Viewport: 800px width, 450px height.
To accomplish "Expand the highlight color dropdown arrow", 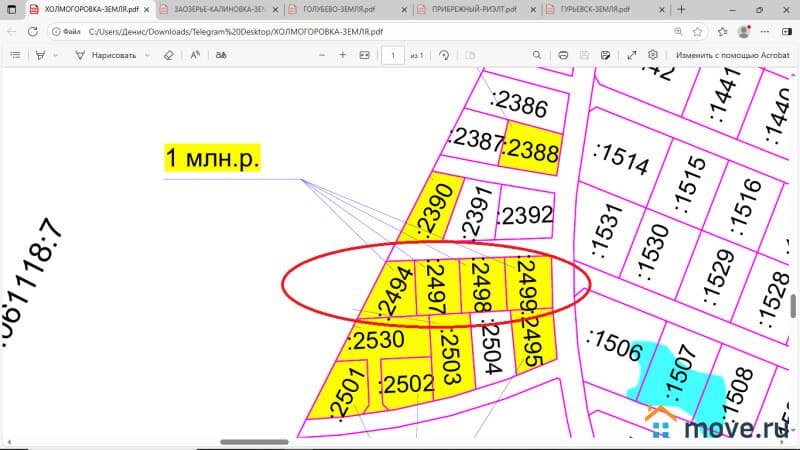I will point(55,55).
